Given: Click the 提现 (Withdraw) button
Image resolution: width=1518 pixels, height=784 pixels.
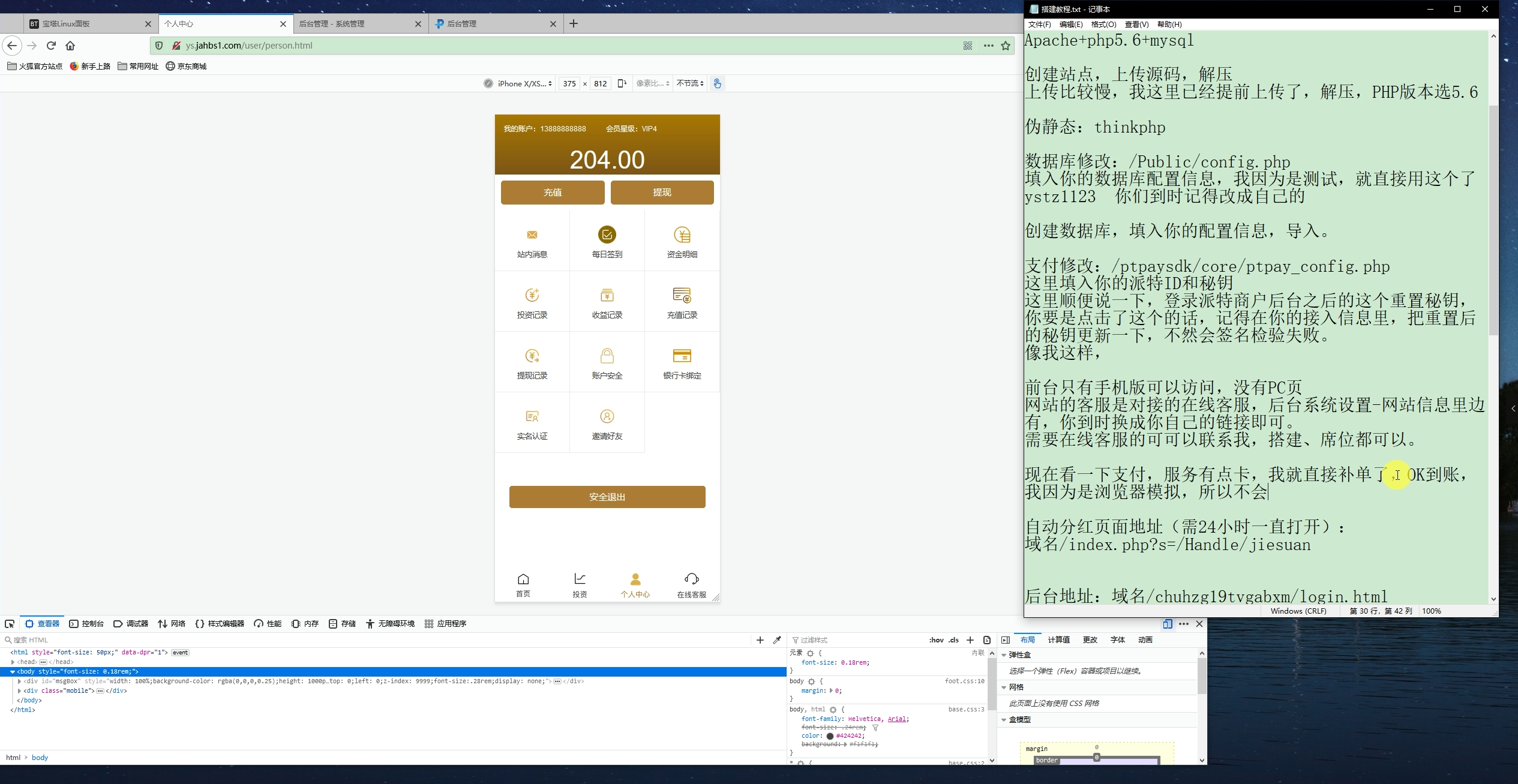Looking at the screenshot, I should pyautogui.click(x=660, y=191).
